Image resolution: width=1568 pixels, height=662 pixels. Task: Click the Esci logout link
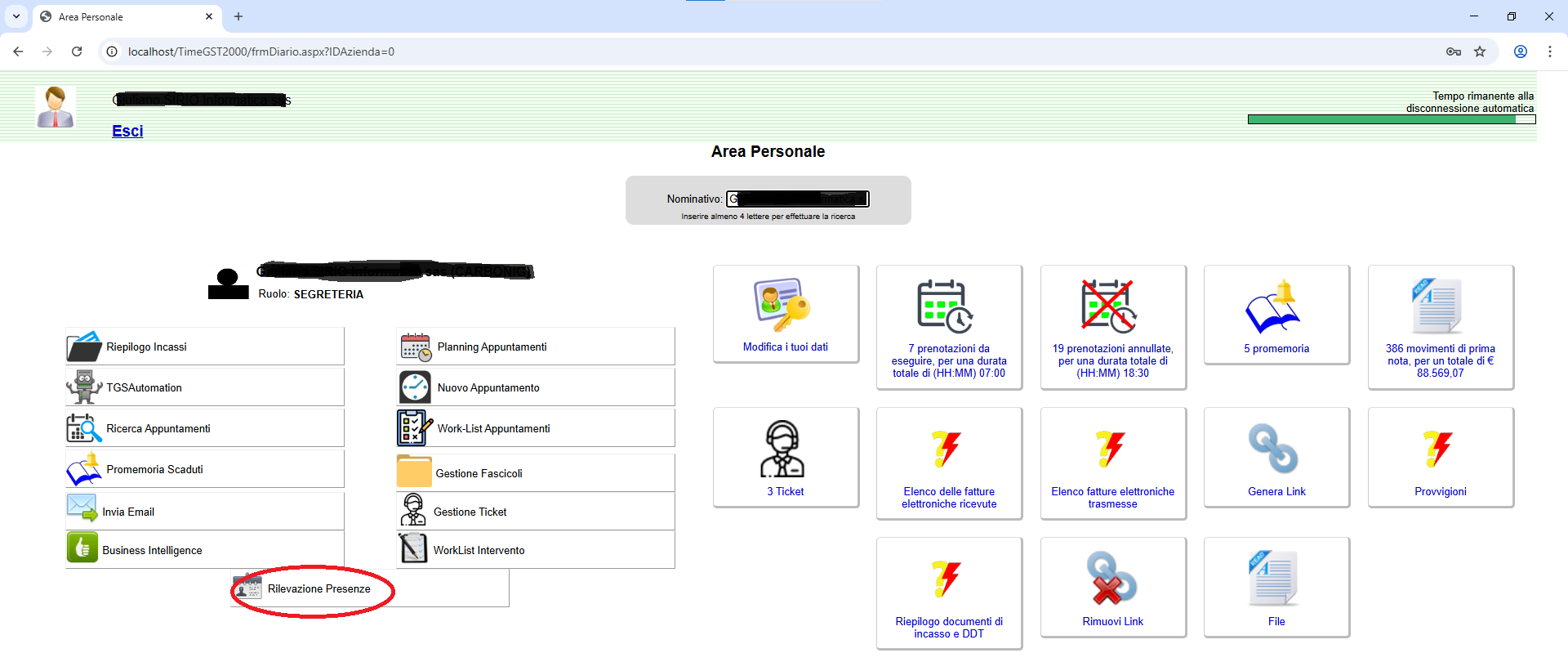tap(127, 131)
